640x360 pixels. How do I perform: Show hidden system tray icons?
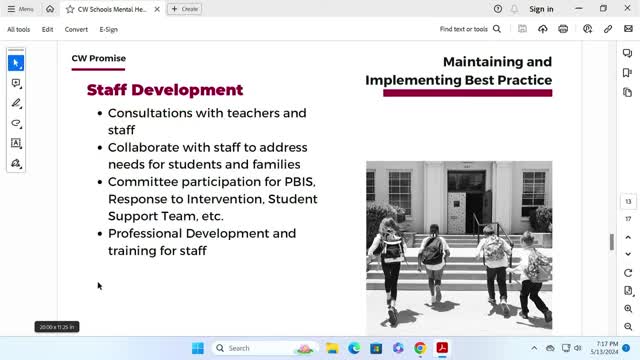534,348
